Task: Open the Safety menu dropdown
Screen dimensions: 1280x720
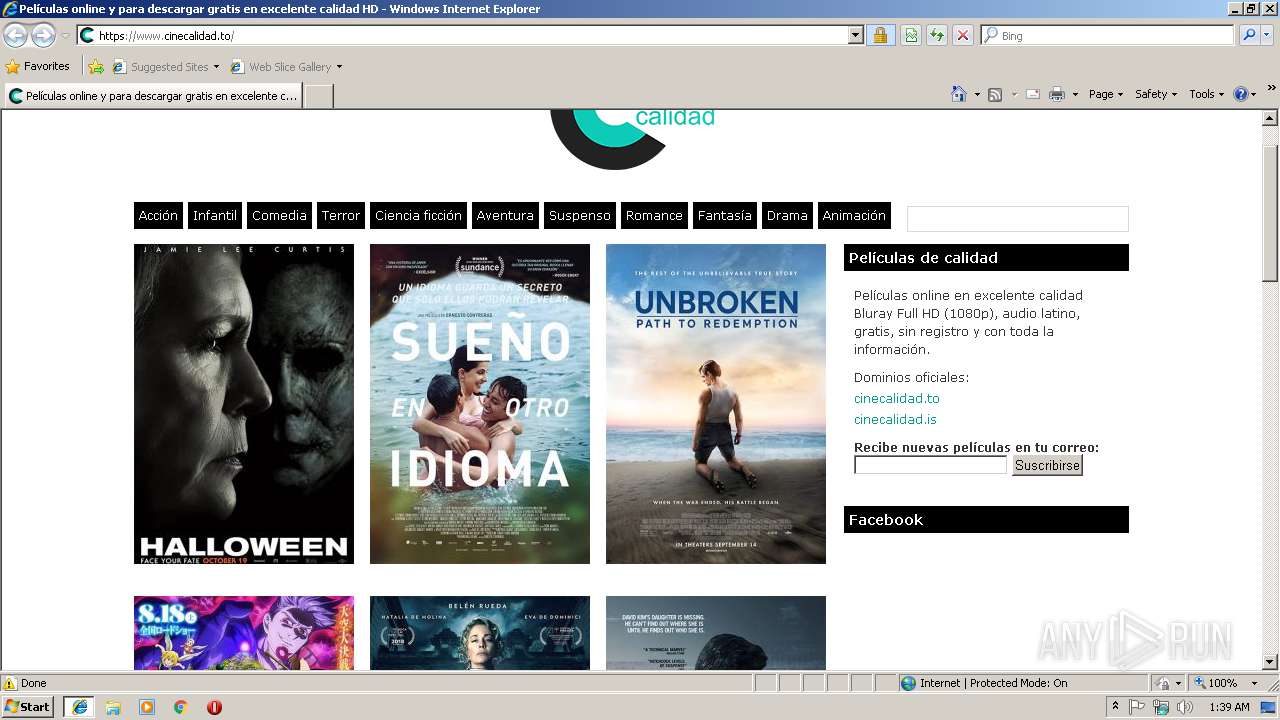Action: coord(1155,94)
